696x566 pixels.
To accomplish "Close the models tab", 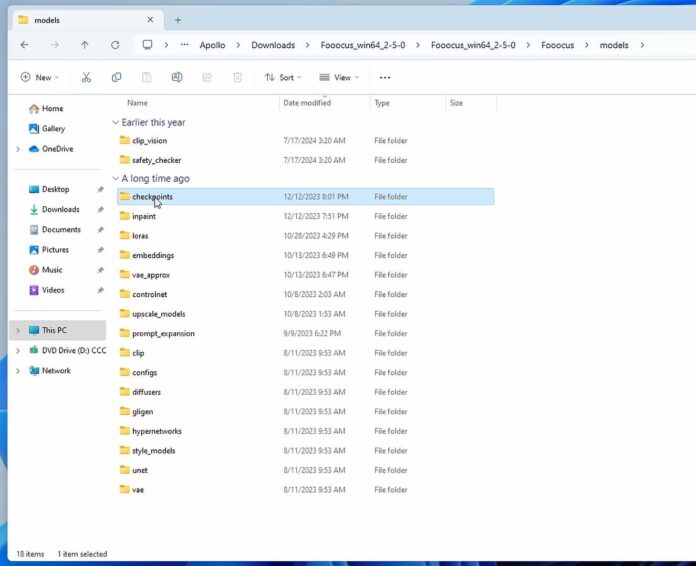I will pyautogui.click(x=150, y=20).
